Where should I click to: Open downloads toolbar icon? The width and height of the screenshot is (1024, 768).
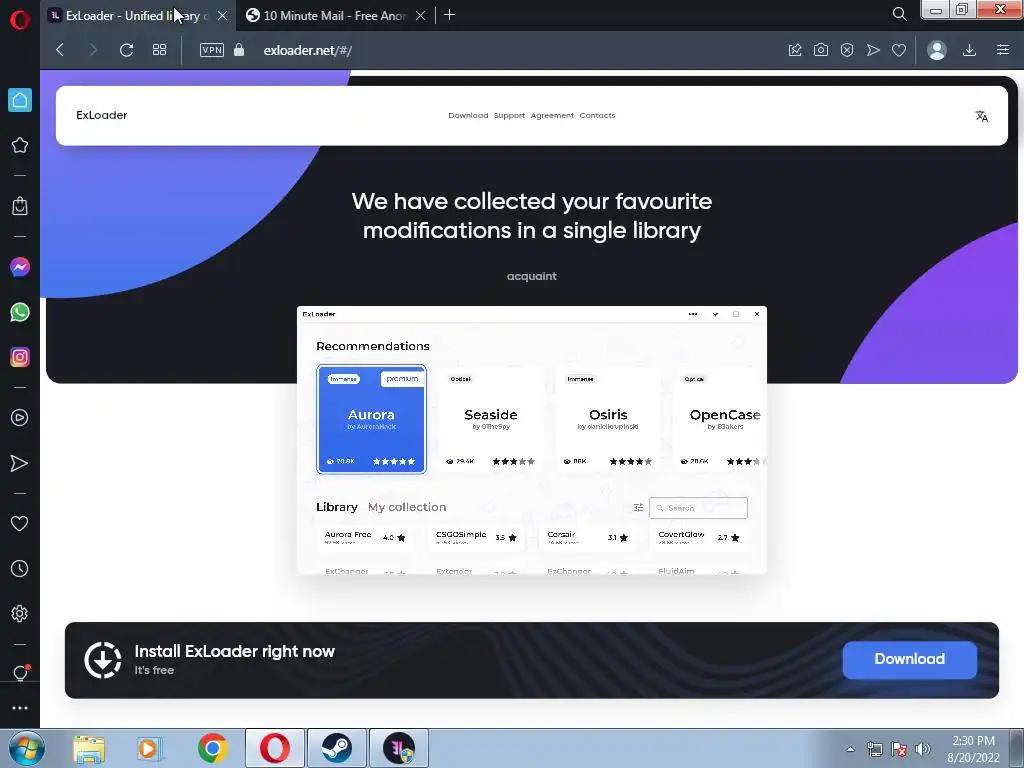(x=969, y=50)
